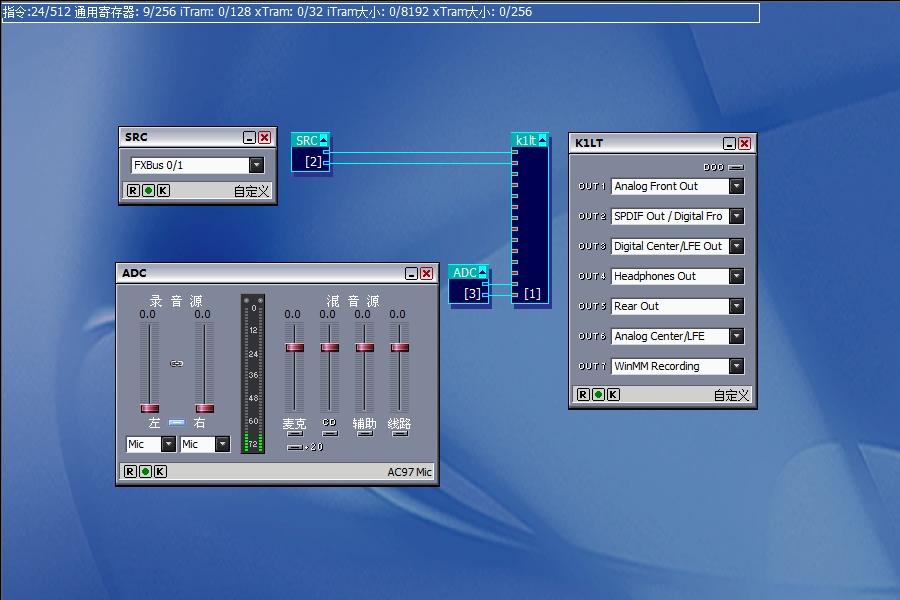Open the OUT 7 WinMM Recording dropdown
The width and height of the screenshot is (900, 600).
[736, 366]
